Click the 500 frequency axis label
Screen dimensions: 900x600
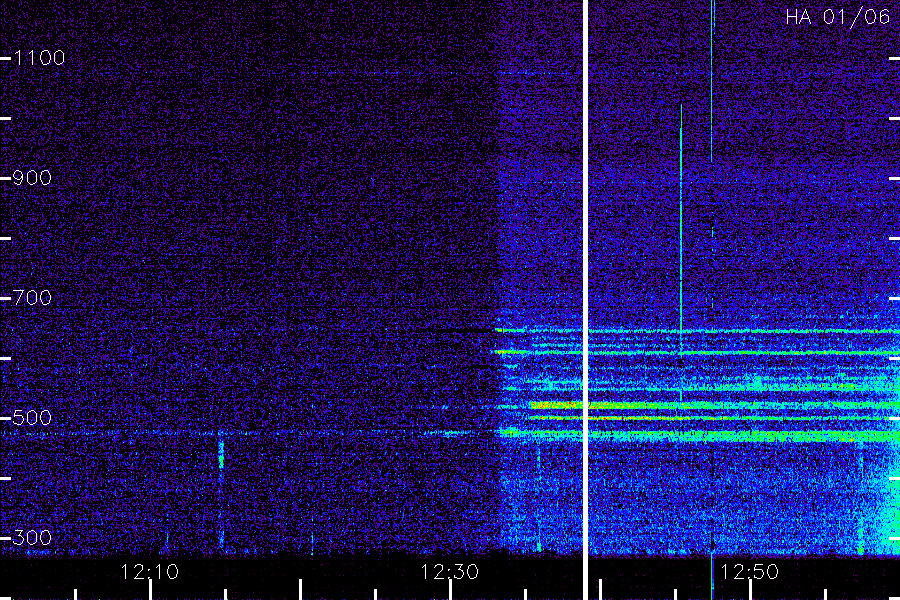[32, 418]
